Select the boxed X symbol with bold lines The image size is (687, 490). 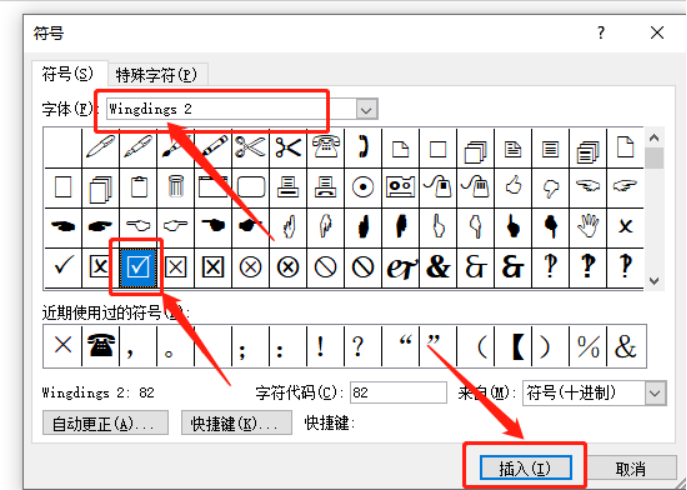[x=213, y=267]
